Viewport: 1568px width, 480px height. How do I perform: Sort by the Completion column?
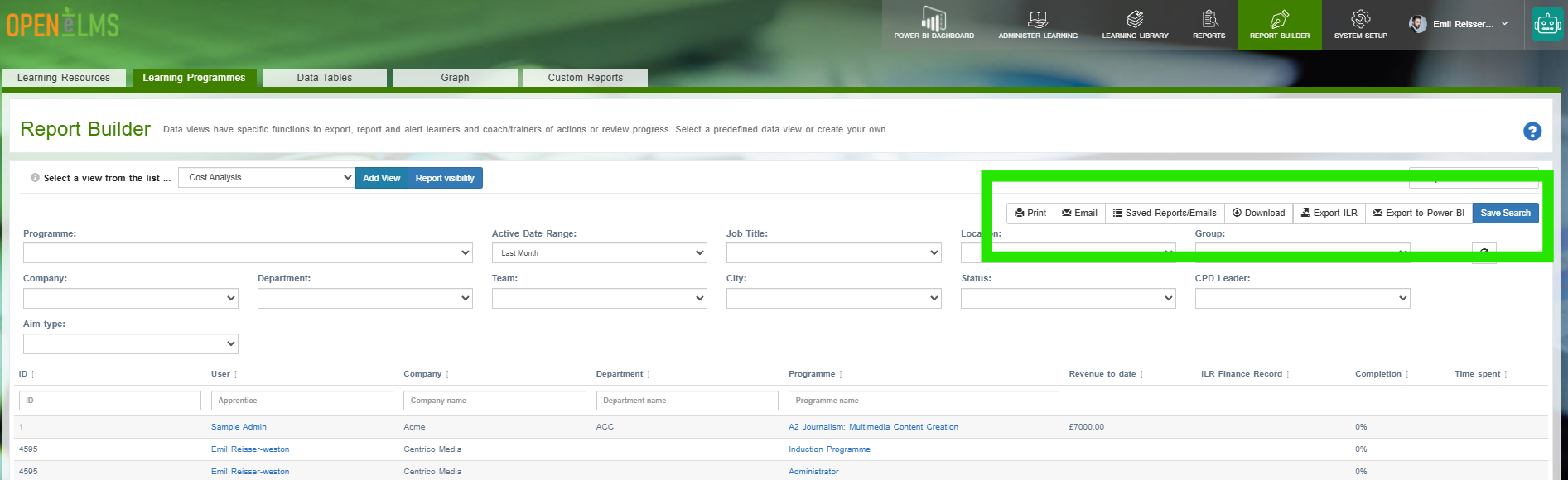[x=1382, y=374]
